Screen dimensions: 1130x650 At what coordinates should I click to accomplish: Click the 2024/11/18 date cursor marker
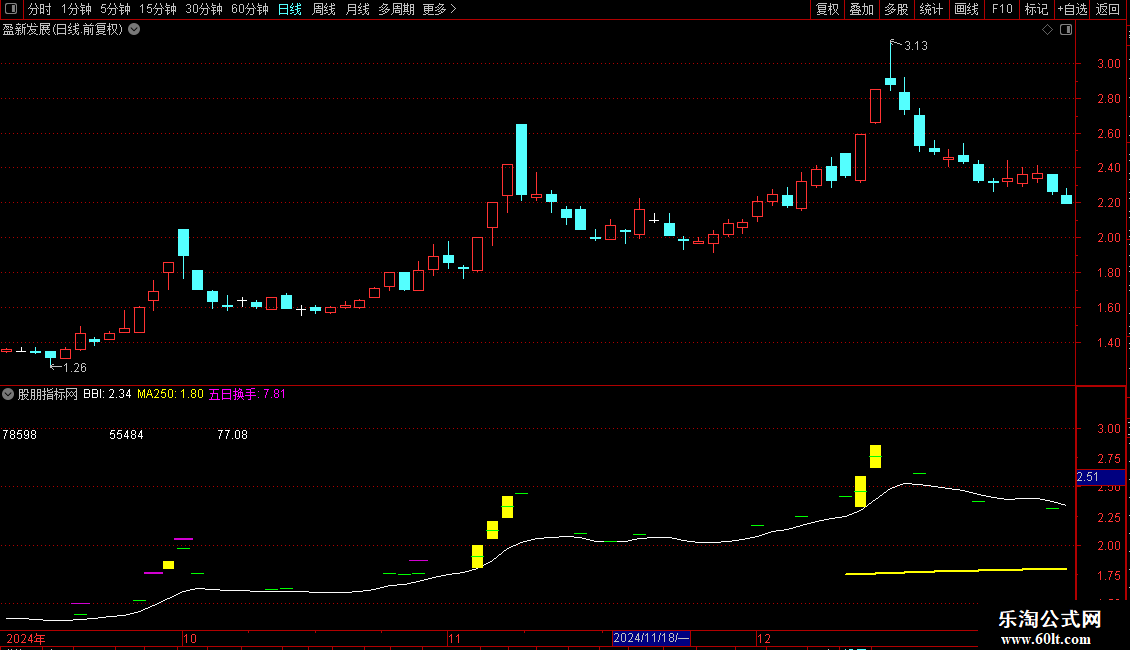pos(651,638)
